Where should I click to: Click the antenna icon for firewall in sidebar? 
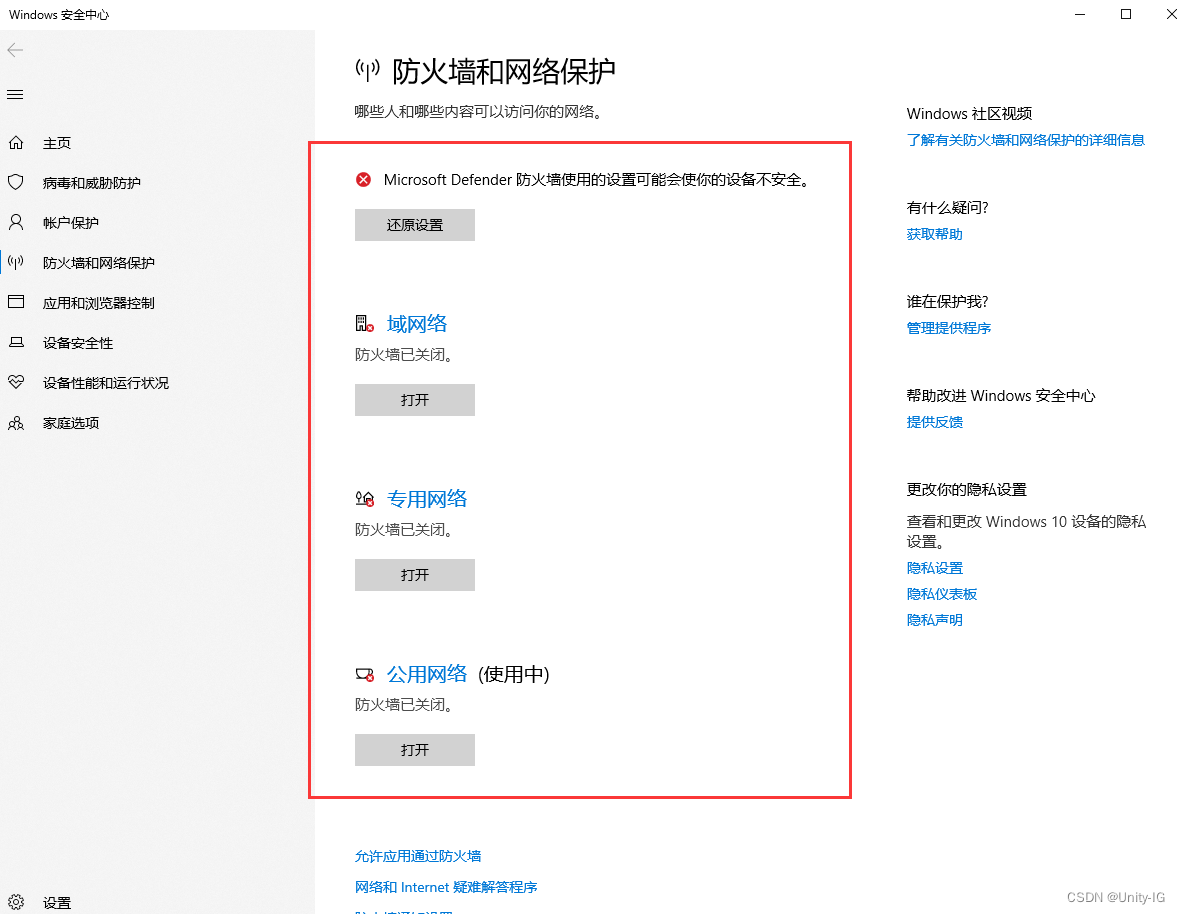click(16, 262)
